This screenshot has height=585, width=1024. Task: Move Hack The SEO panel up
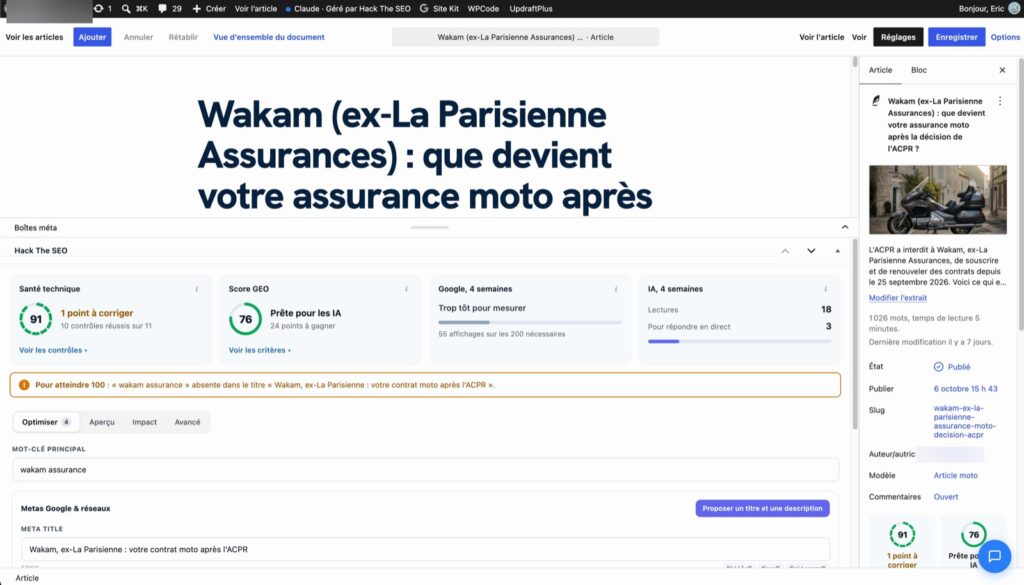(x=785, y=251)
